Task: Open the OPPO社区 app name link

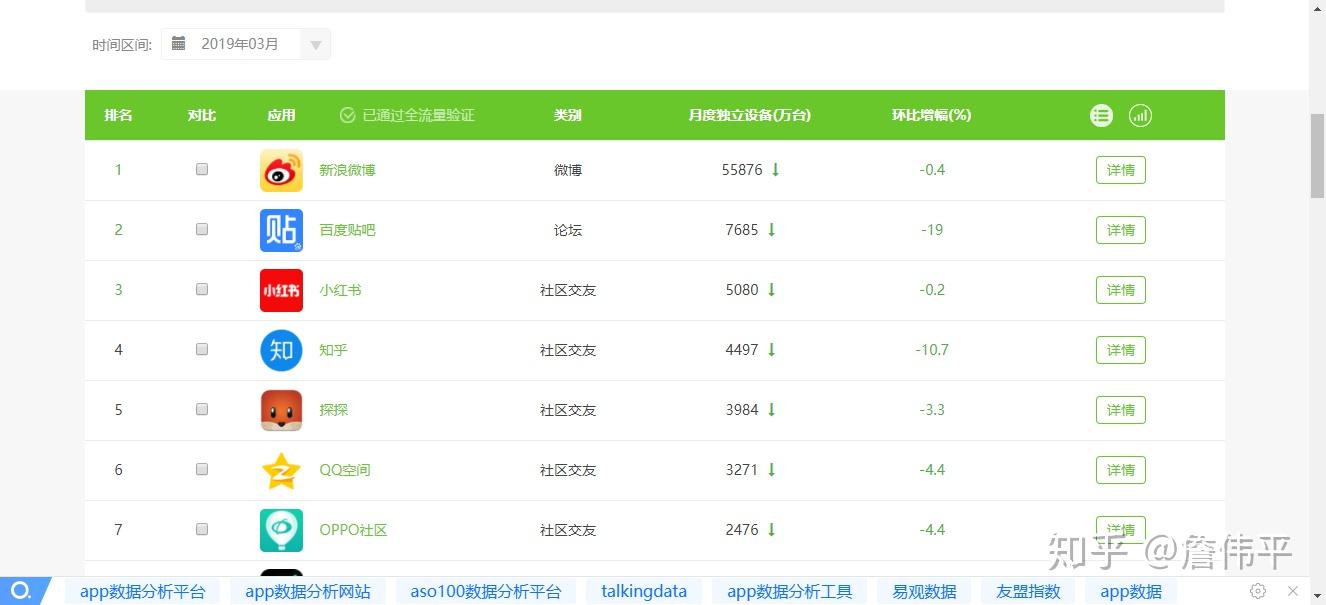Action: (x=353, y=530)
